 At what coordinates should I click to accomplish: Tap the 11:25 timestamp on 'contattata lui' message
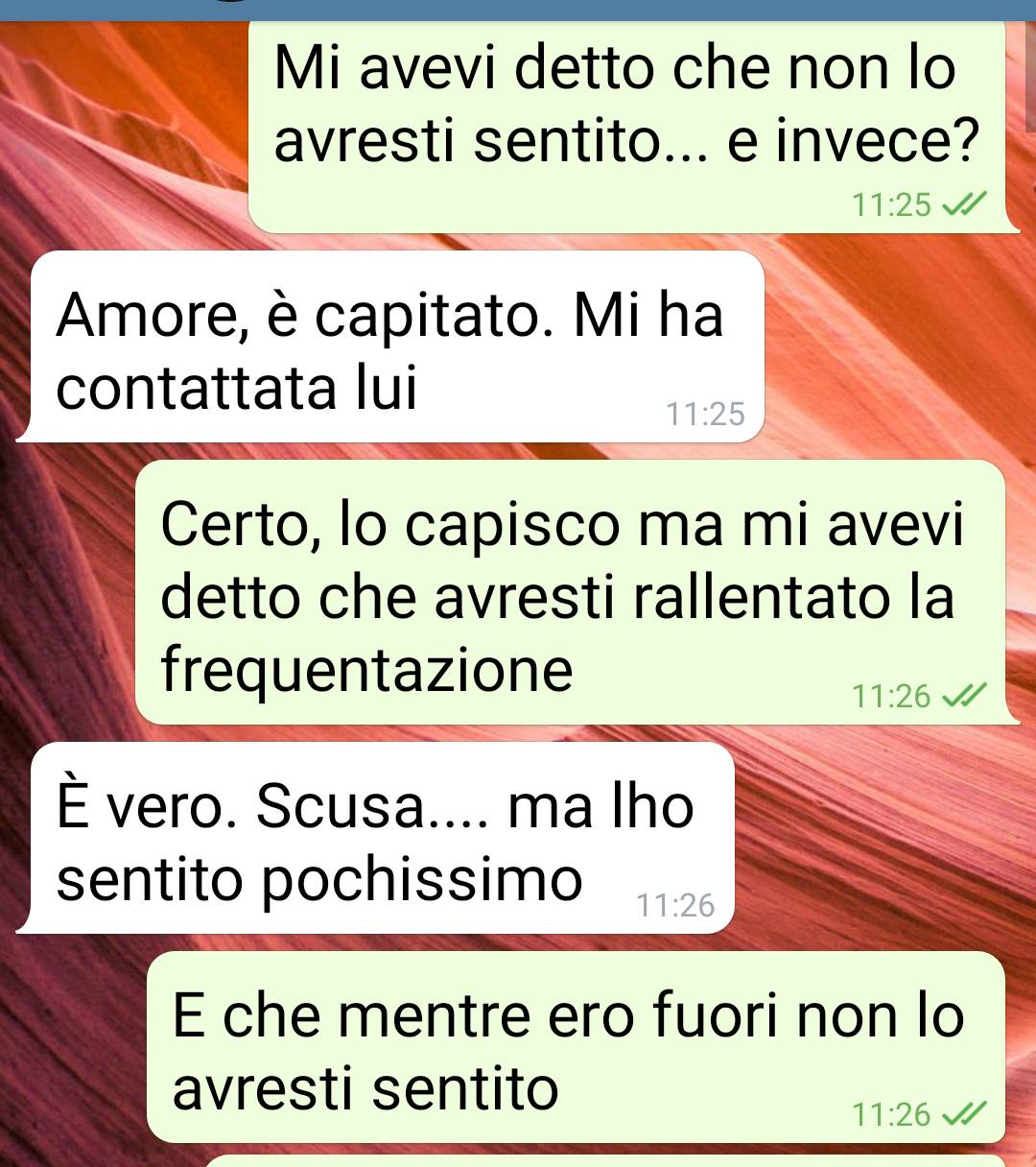click(705, 414)
